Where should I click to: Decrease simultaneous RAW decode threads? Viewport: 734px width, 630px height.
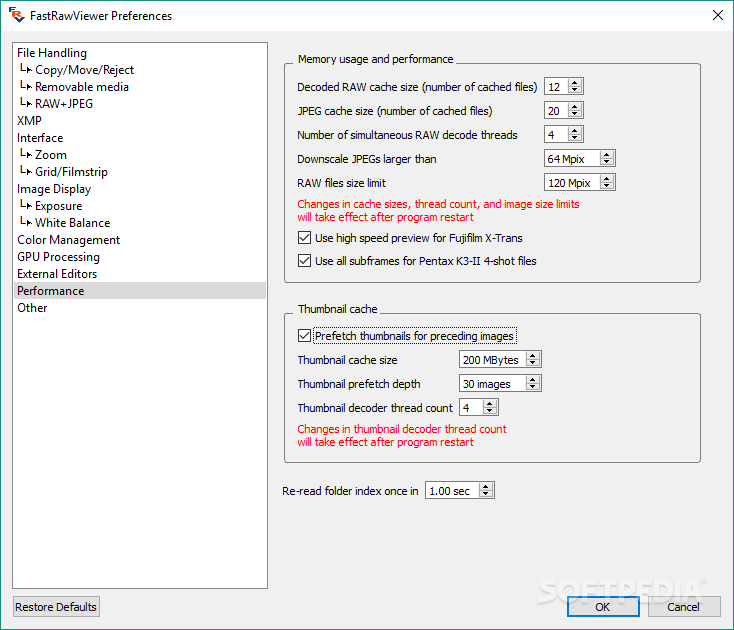point(575,138)
